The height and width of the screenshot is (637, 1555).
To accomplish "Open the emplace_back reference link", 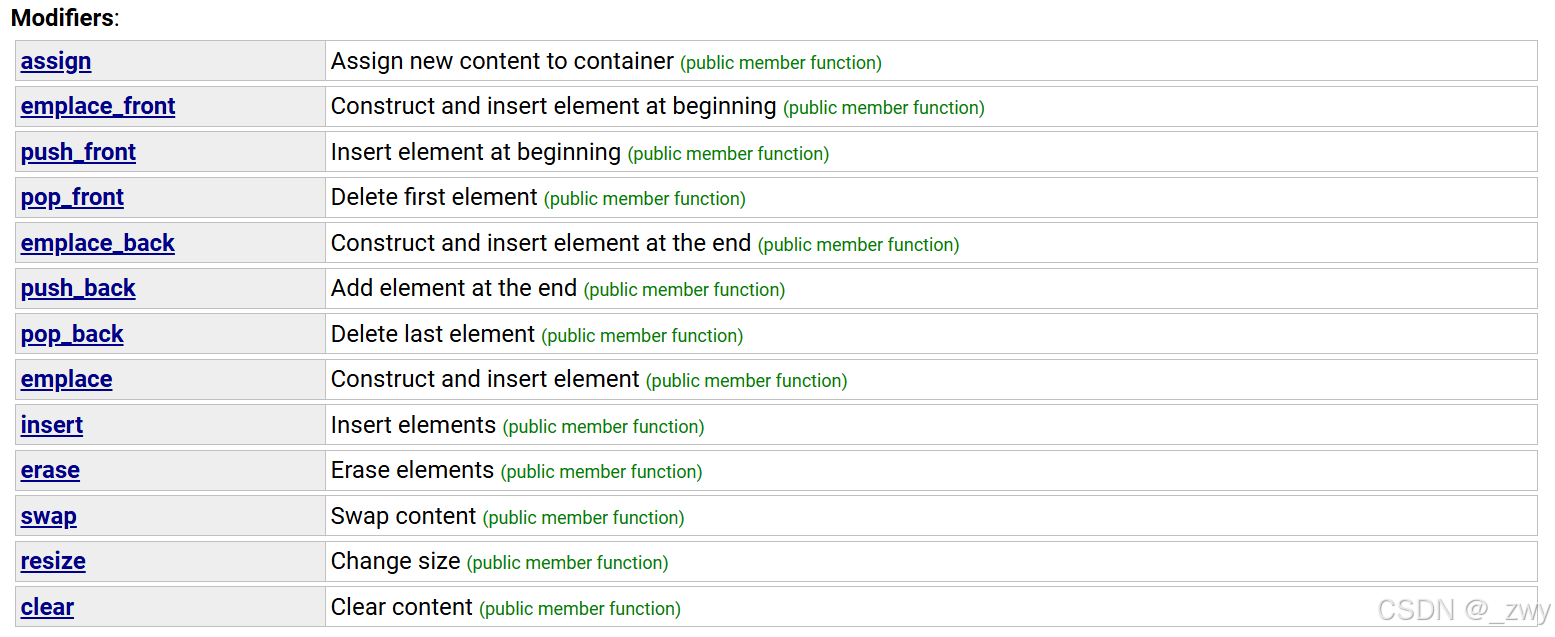I will (x=98, y=243).
